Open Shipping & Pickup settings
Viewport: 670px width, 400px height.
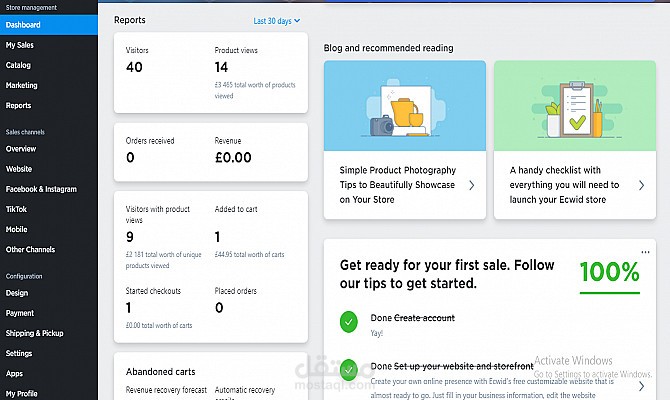pyautogui.click(x=34, y=333)
